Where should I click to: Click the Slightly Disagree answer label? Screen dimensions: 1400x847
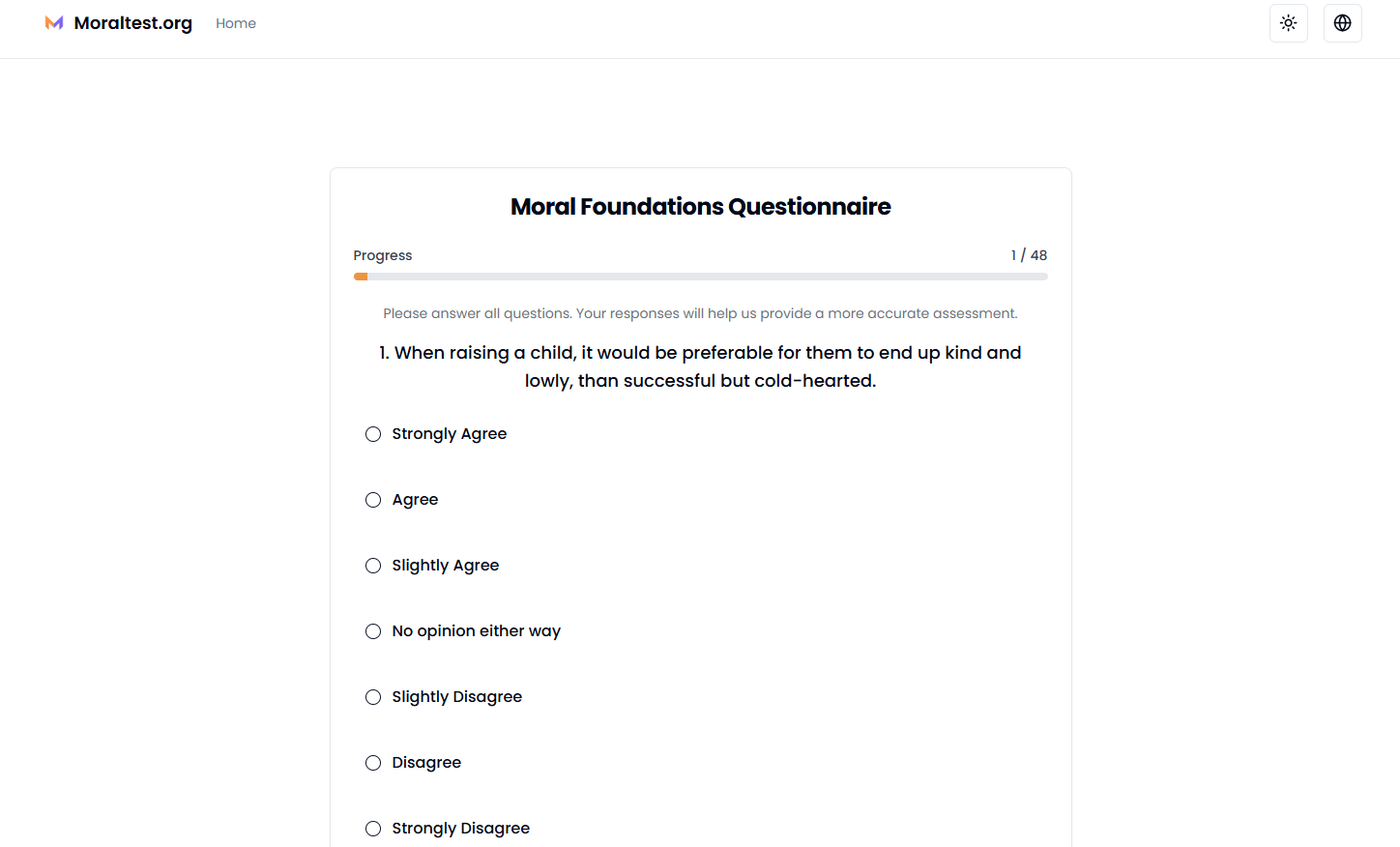(456, 697)
